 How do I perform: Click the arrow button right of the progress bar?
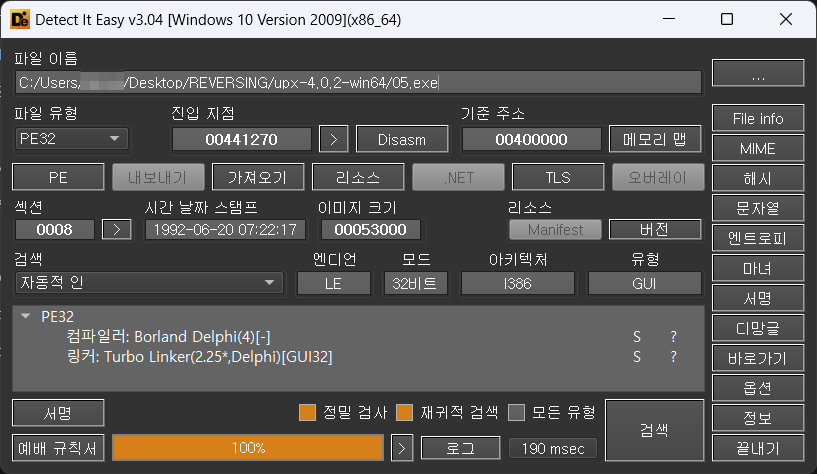pos(402,448)
